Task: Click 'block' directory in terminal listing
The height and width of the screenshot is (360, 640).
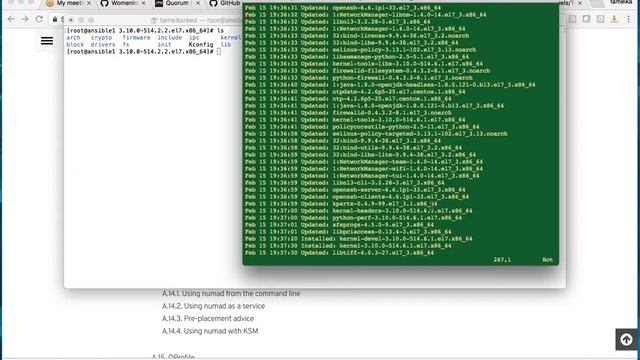Action: click(x=75, y=44)
